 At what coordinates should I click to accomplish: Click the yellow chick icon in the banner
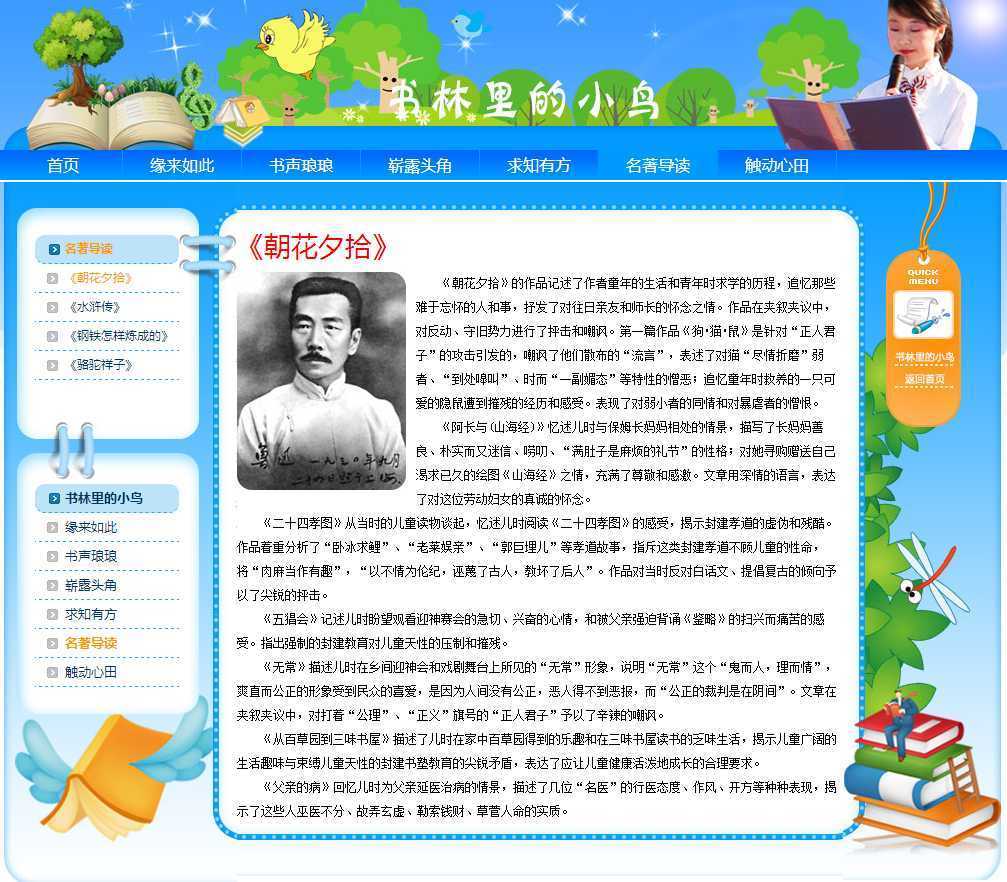click(x=295, y=42)
